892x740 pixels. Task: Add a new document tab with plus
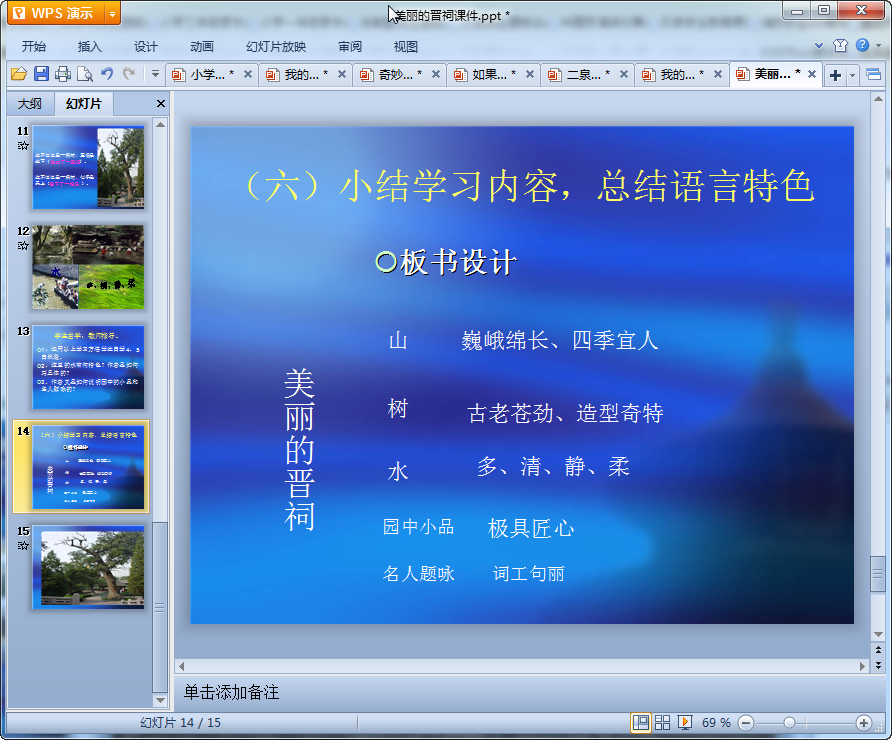point(835,75)
